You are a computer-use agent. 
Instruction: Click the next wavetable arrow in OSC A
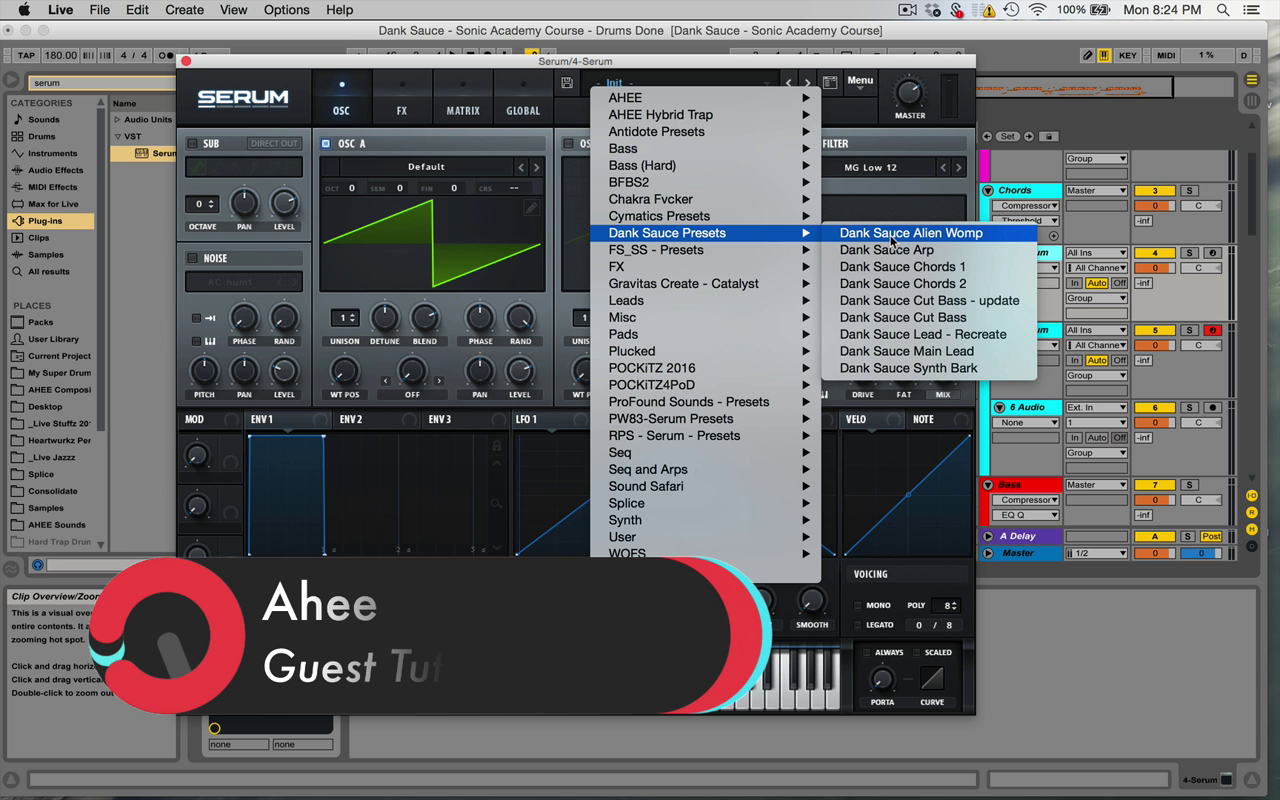point(537,167)
